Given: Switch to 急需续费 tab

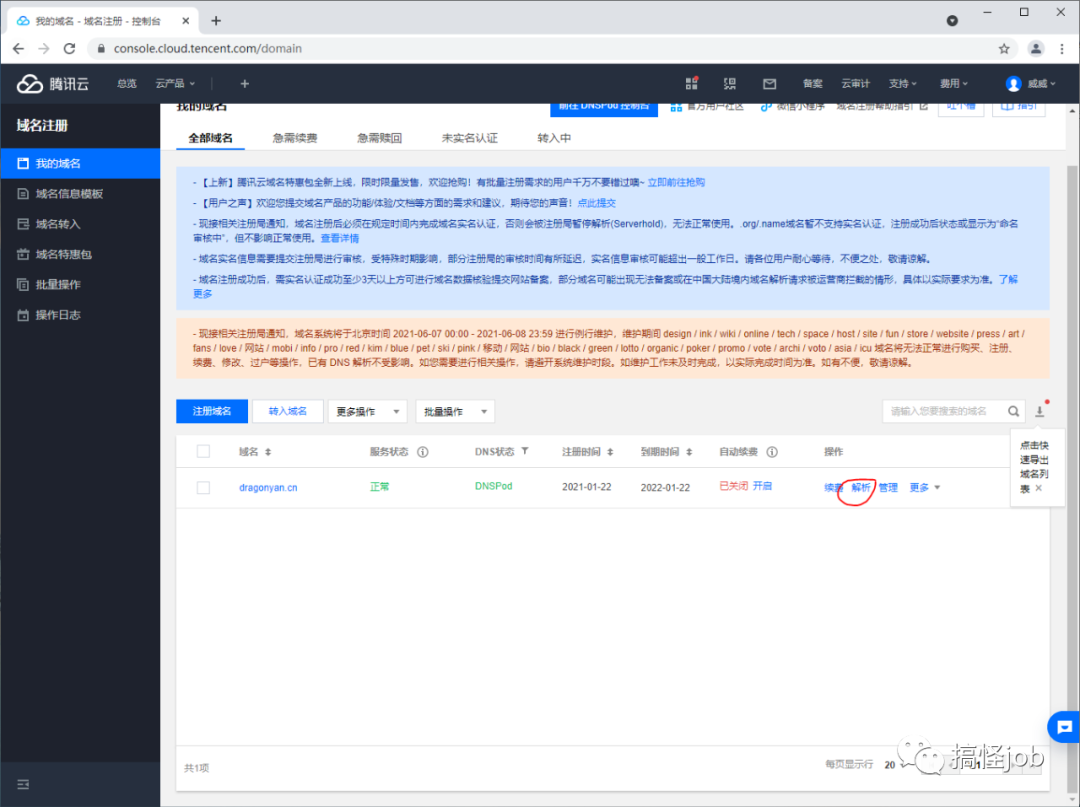Looking at the screenshot, I should click(x=295, y=138).
